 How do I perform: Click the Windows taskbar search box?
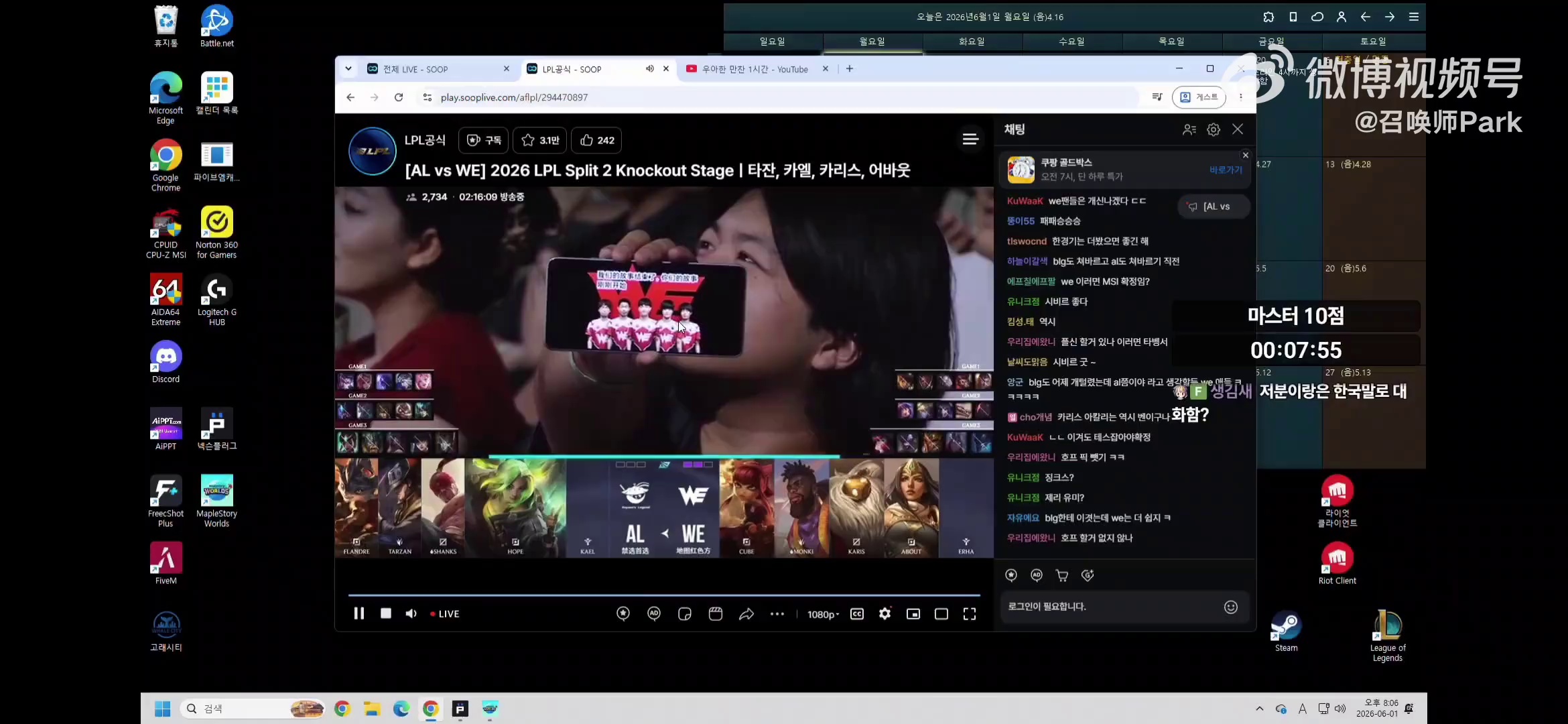click(x=253, y=709)
